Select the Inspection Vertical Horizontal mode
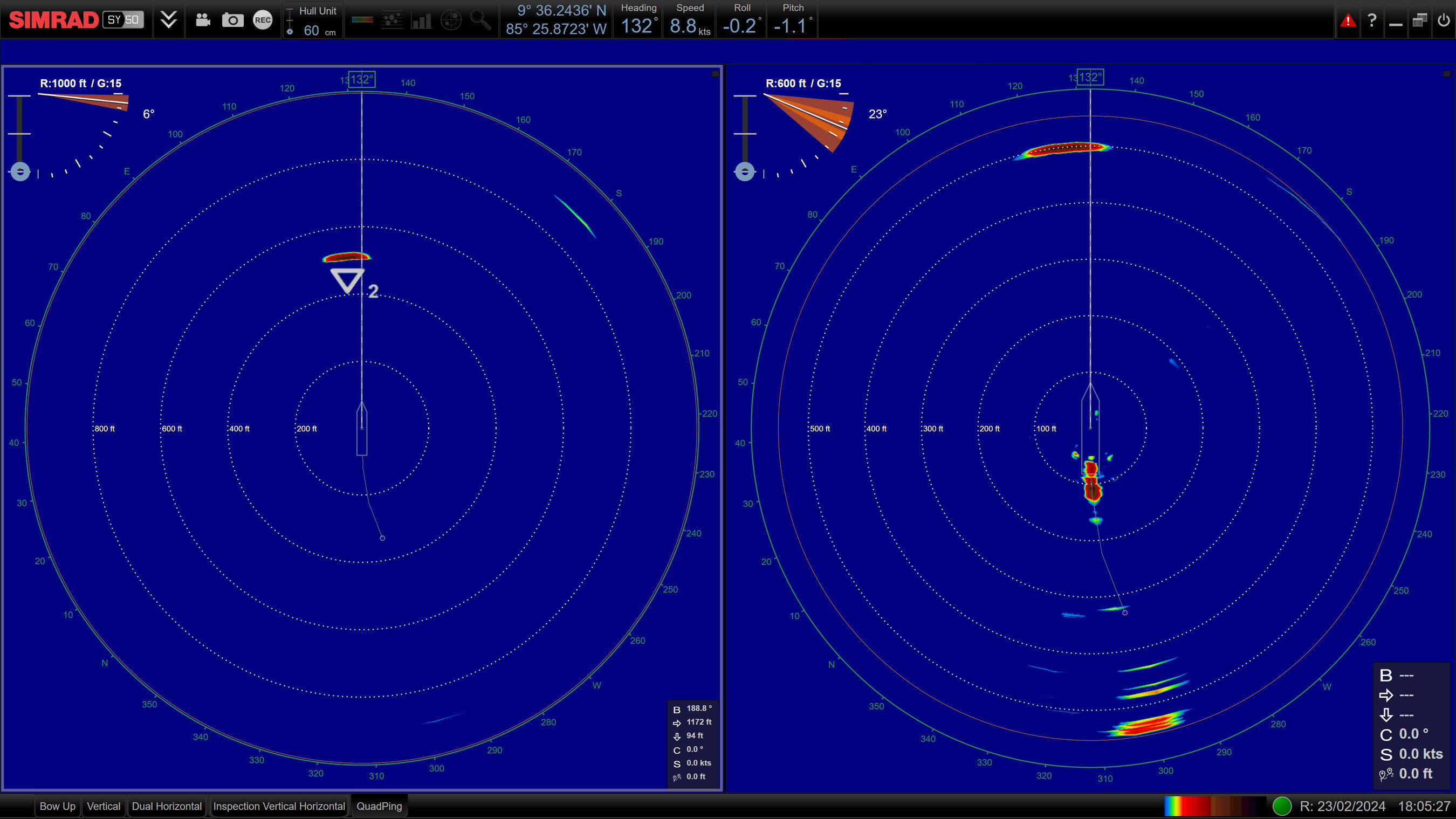The height and width of the screenshot is (819, 1456). click(x=279, y=807)
